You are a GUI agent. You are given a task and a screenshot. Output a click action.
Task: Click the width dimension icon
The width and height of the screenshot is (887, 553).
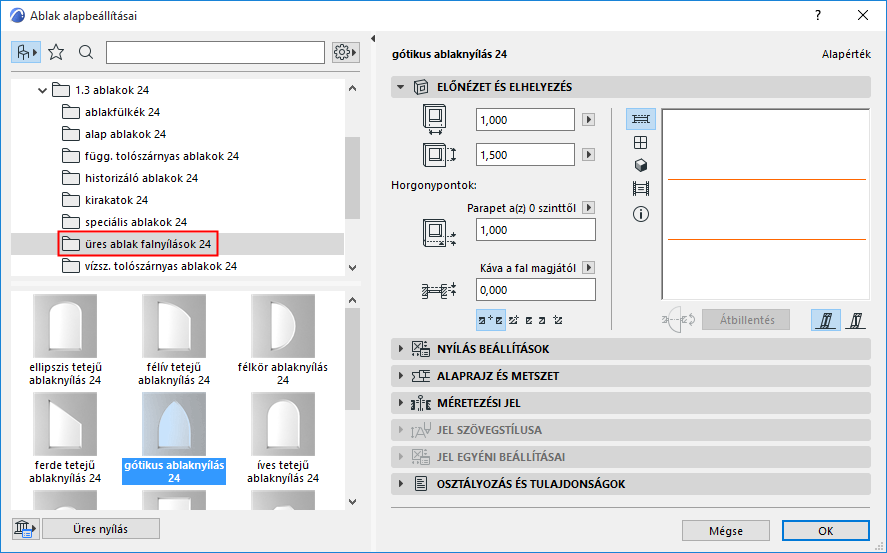(435, 119)
